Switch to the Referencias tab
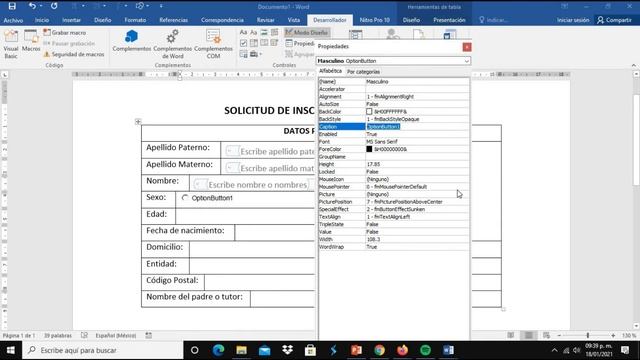The width and height of the screenshot is (640, 360). [x=173, y=20]
